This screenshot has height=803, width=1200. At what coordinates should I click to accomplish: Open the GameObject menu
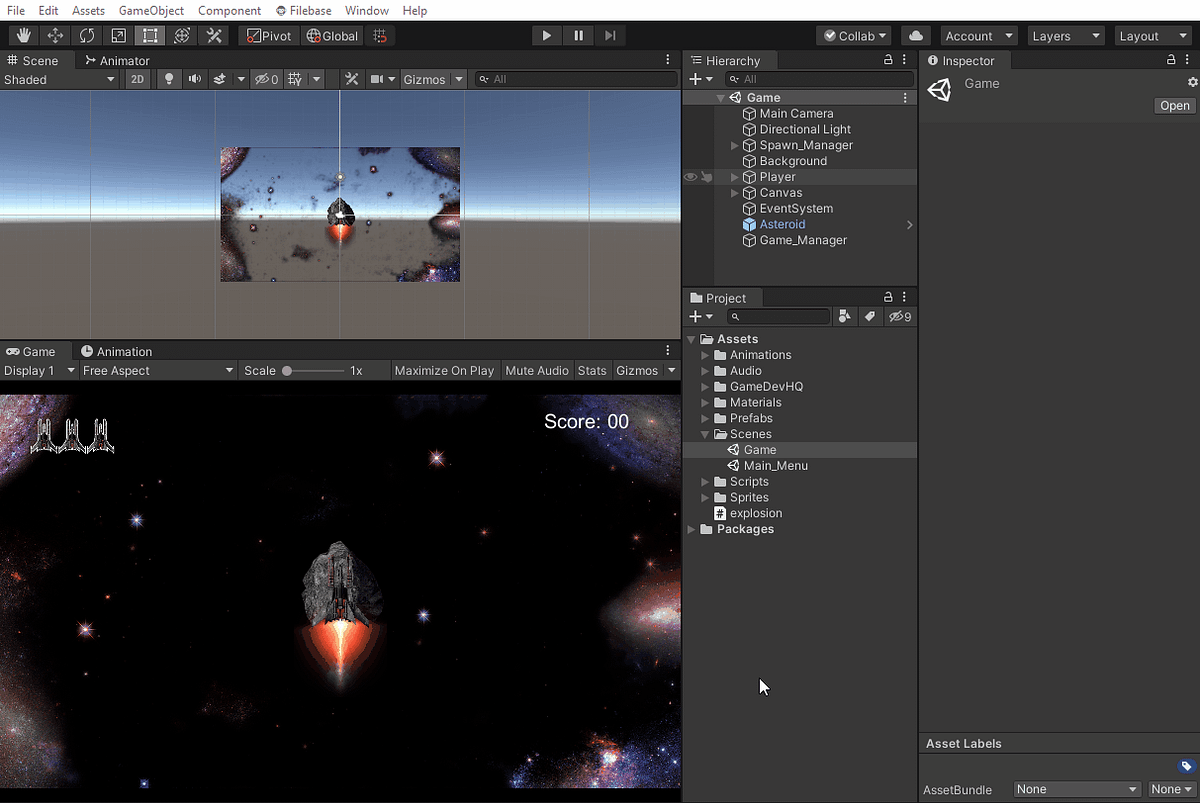[151, 10]
